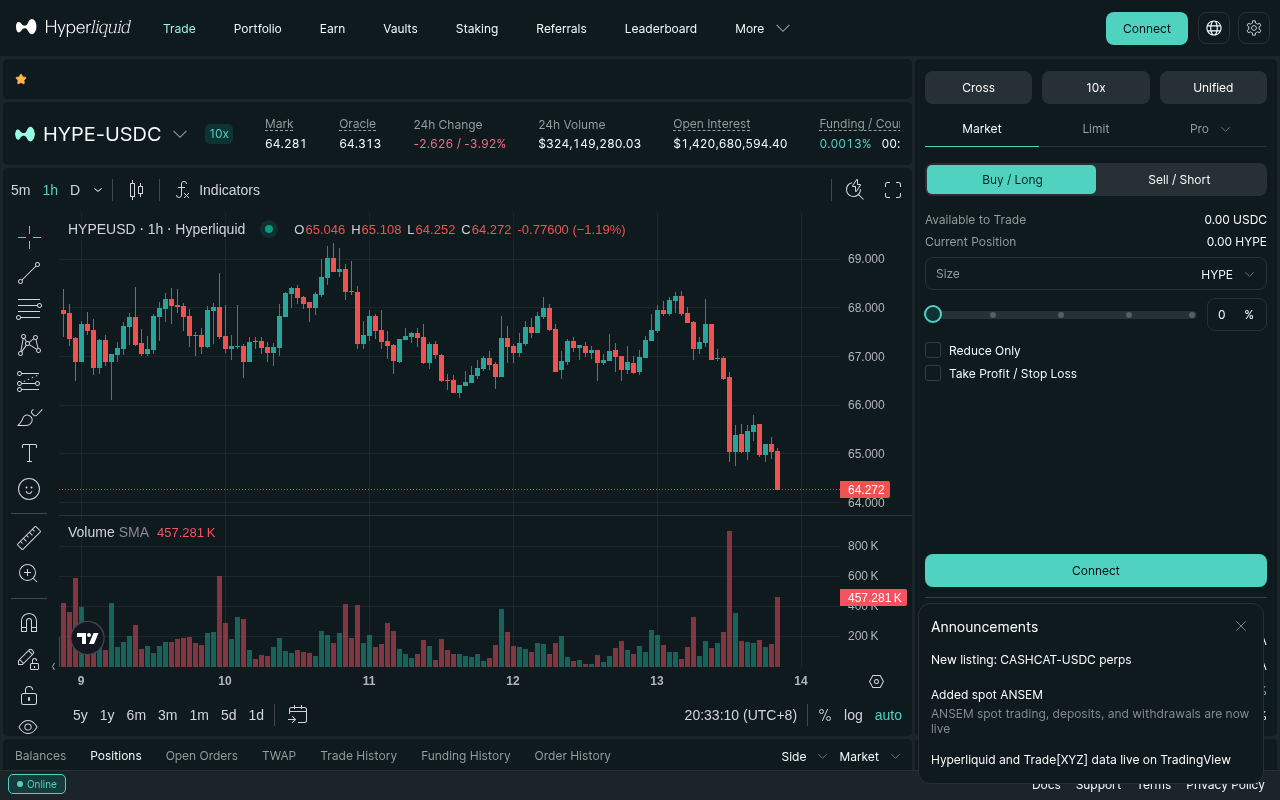Select the zoom in tool
This screenshot has width=1280, height=800.
[29, 574]
